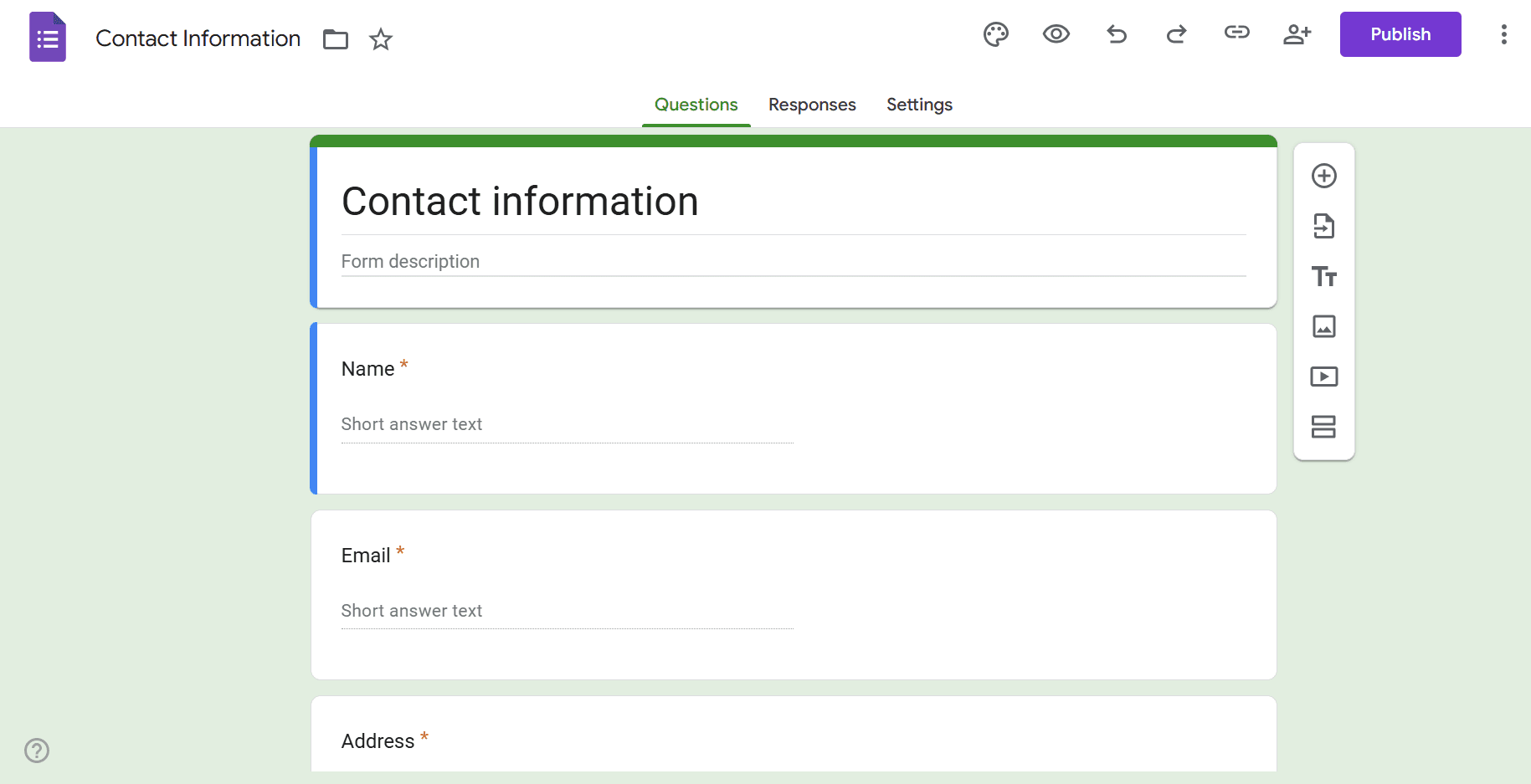1531x784 pixels.
Task: Open the add collaborators icon
Action: click(x=1297, y=34)
